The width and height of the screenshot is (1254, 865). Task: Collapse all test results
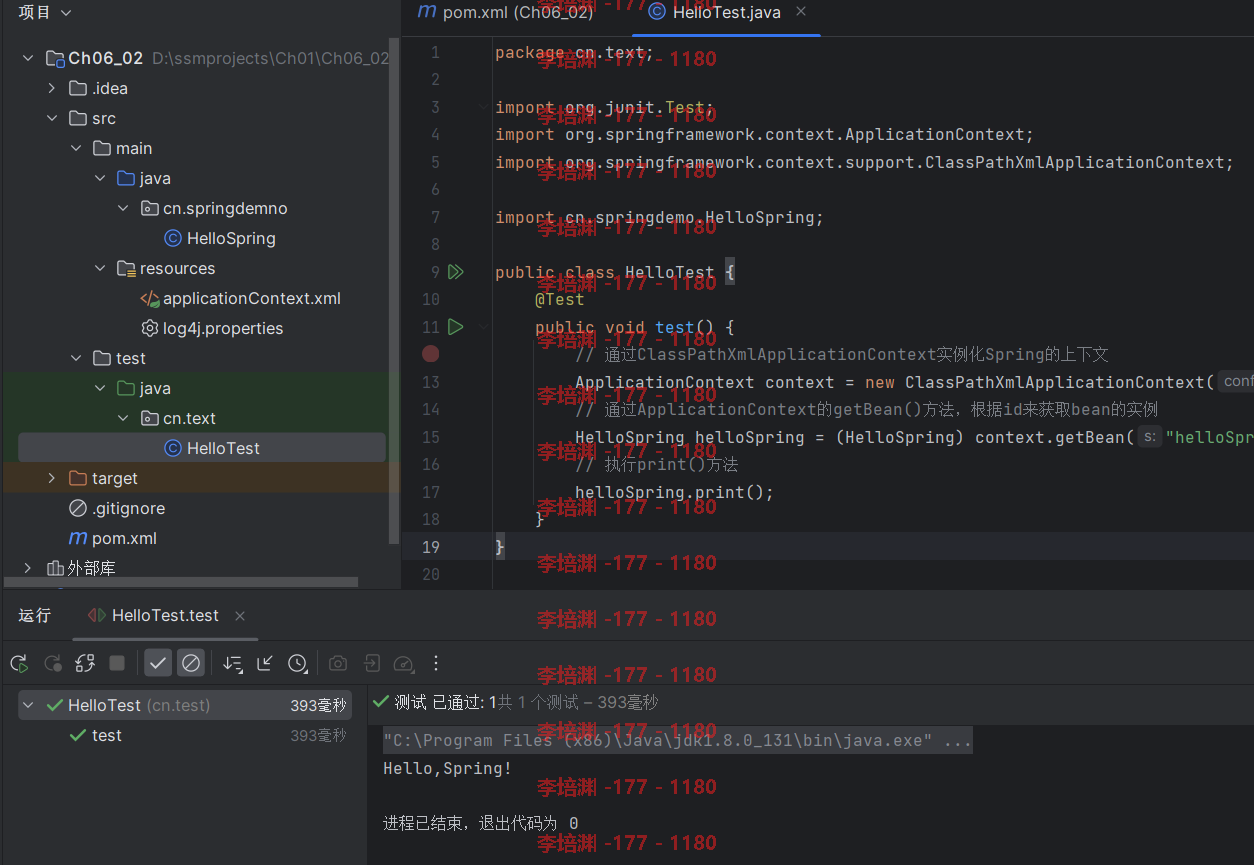[x=265, y=663]
